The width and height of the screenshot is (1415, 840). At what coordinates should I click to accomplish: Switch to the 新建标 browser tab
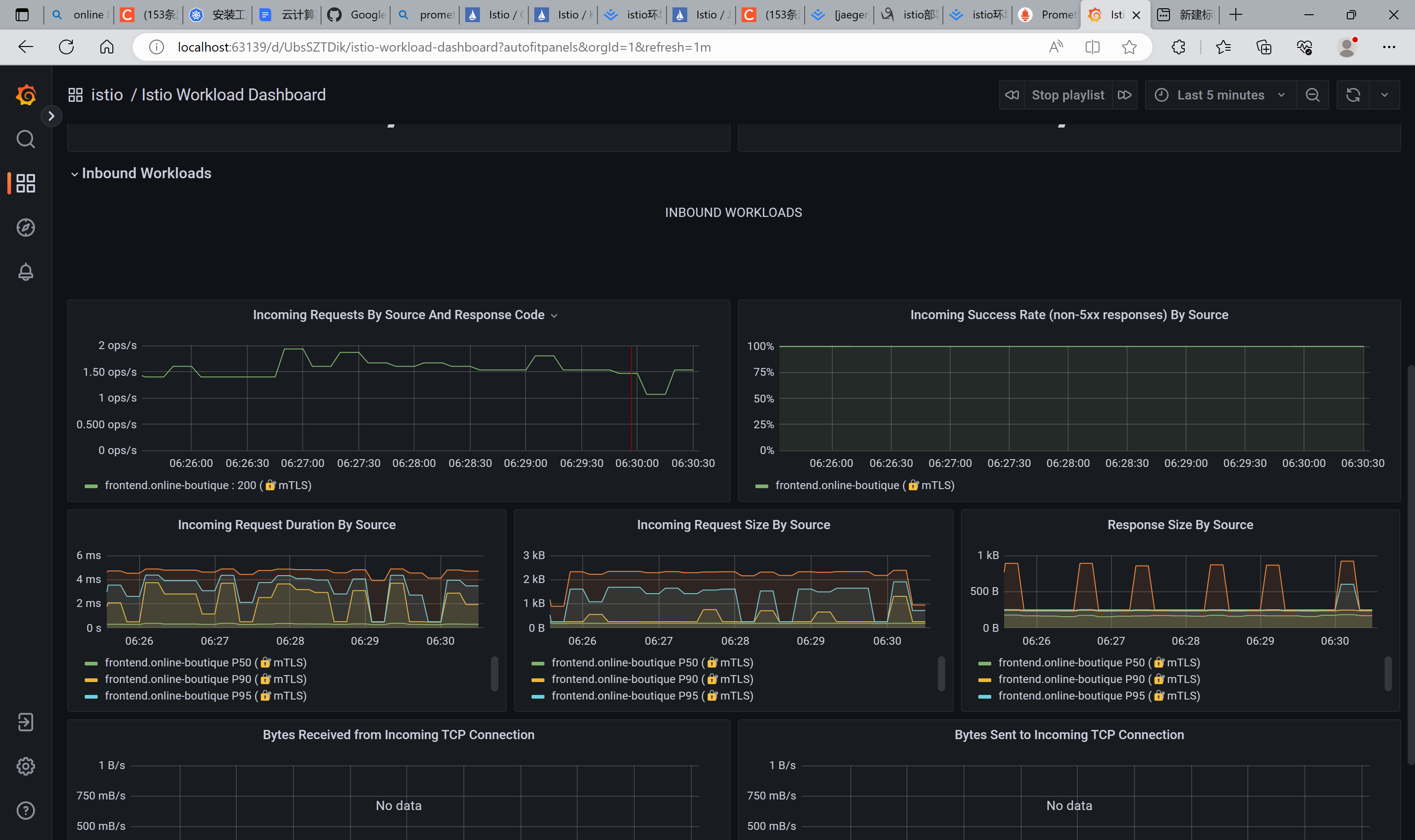pos(1185,15)
